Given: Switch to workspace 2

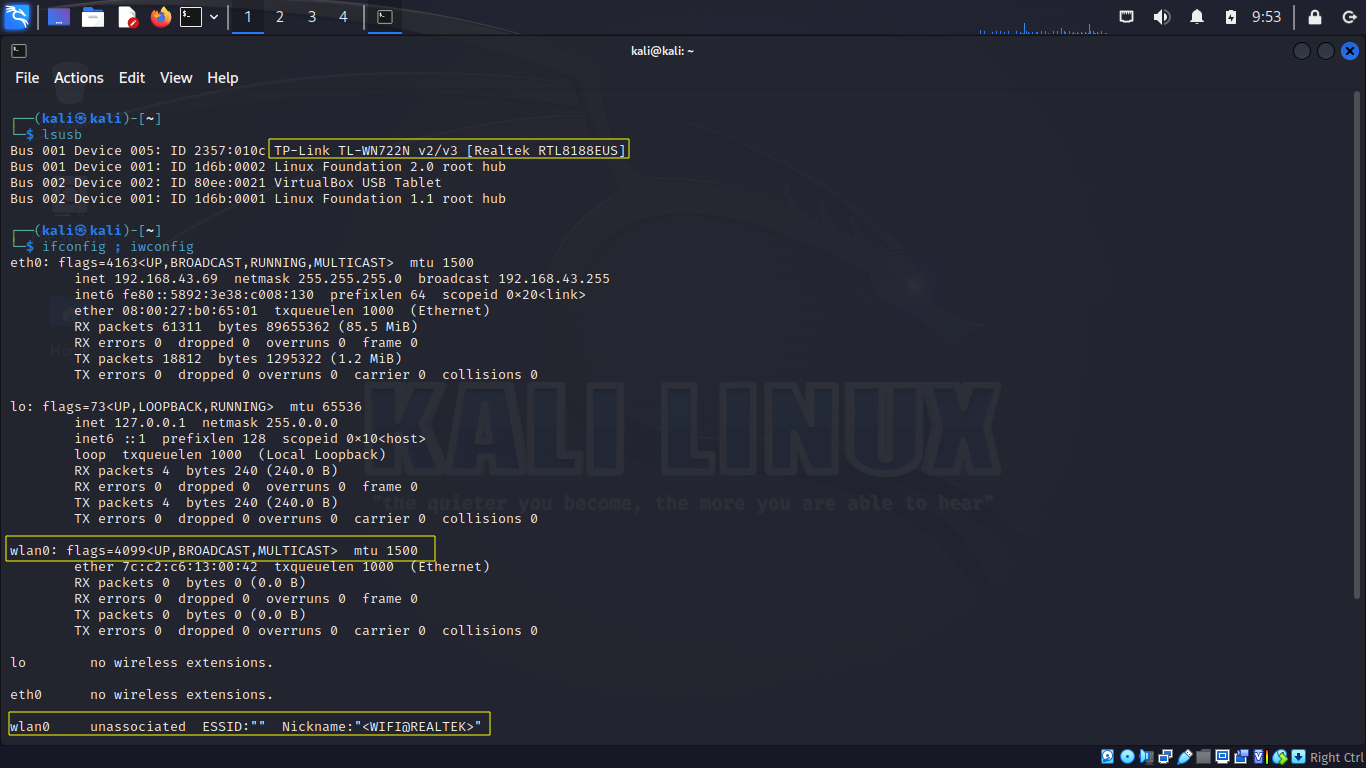Looking at the screenshot, I should (280, 17).
